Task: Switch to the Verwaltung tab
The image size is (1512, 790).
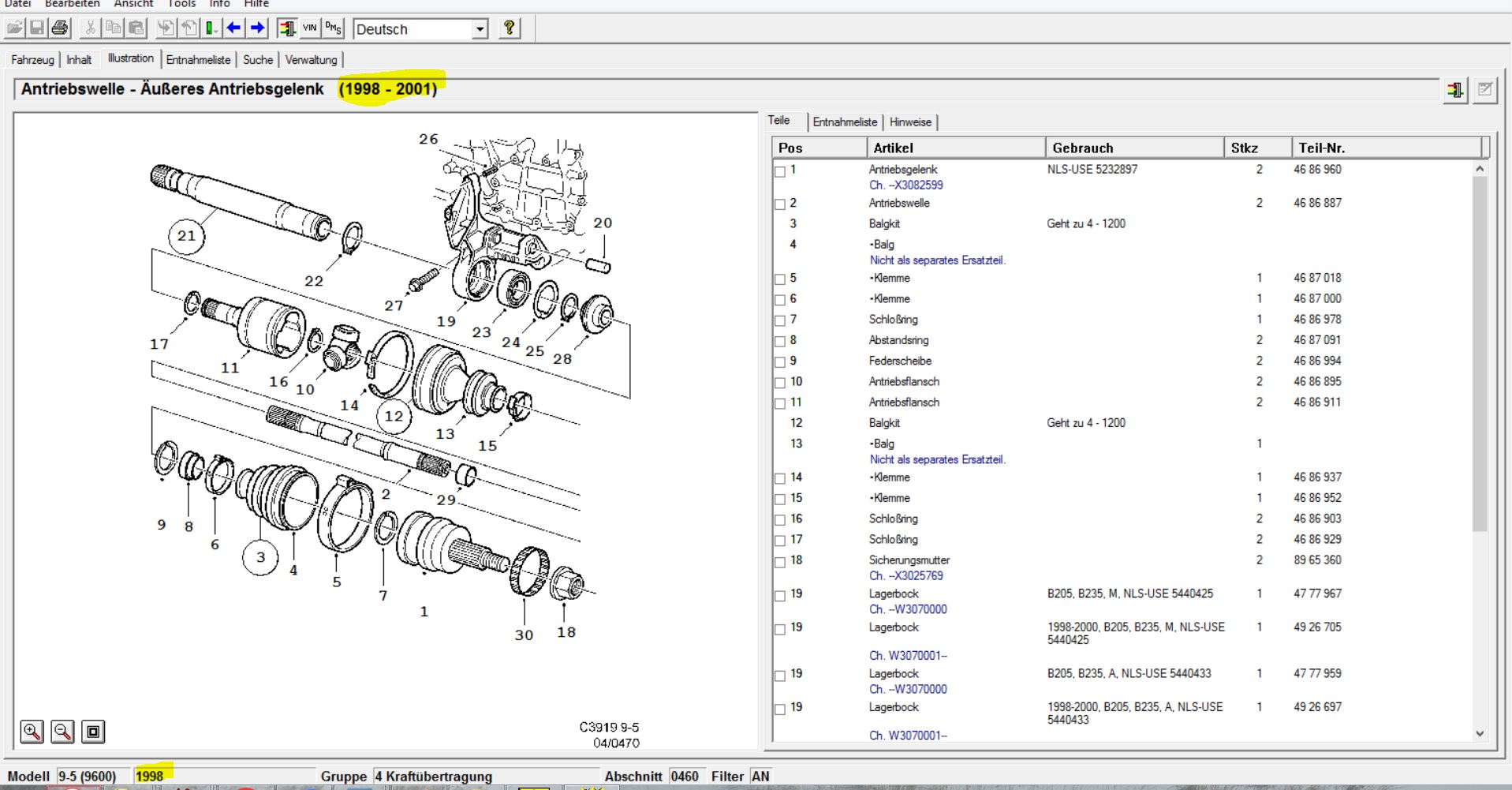Action: (311, 60)
